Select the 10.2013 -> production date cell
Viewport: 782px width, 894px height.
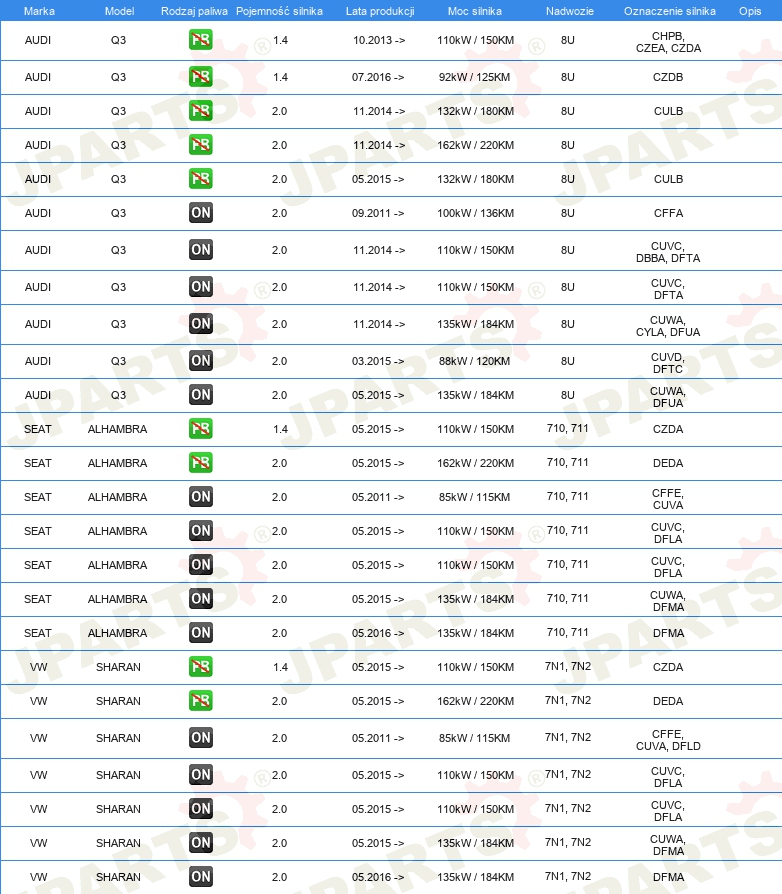pos(379,40)
